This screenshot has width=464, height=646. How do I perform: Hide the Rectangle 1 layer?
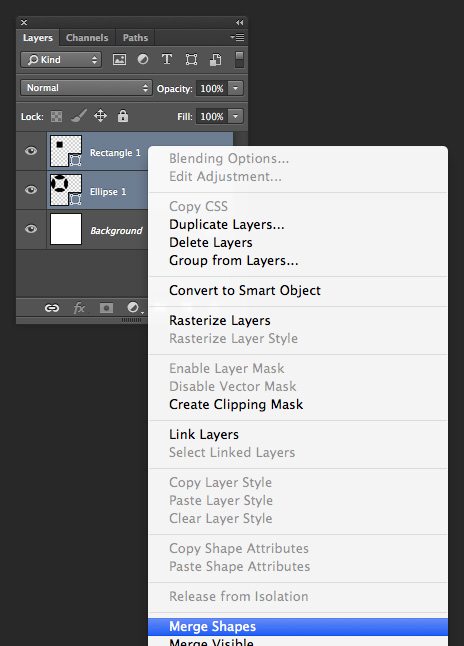point(31,151)
